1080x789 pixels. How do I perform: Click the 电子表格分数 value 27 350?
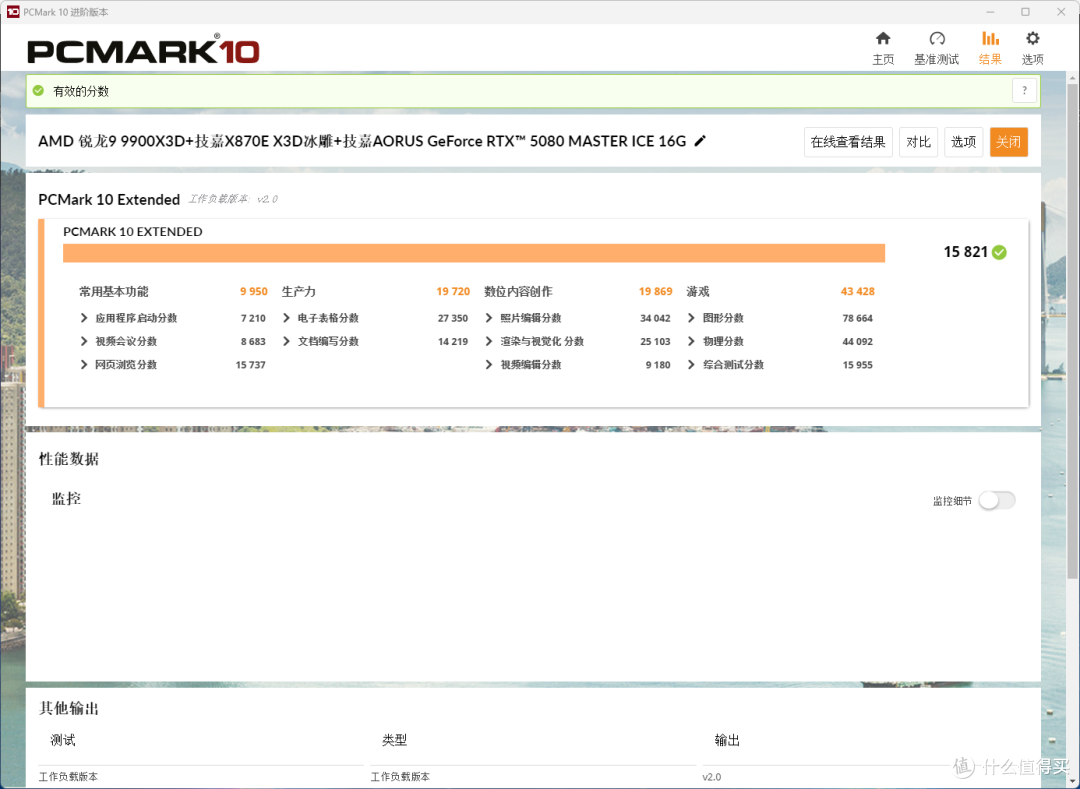pos(453,318)
